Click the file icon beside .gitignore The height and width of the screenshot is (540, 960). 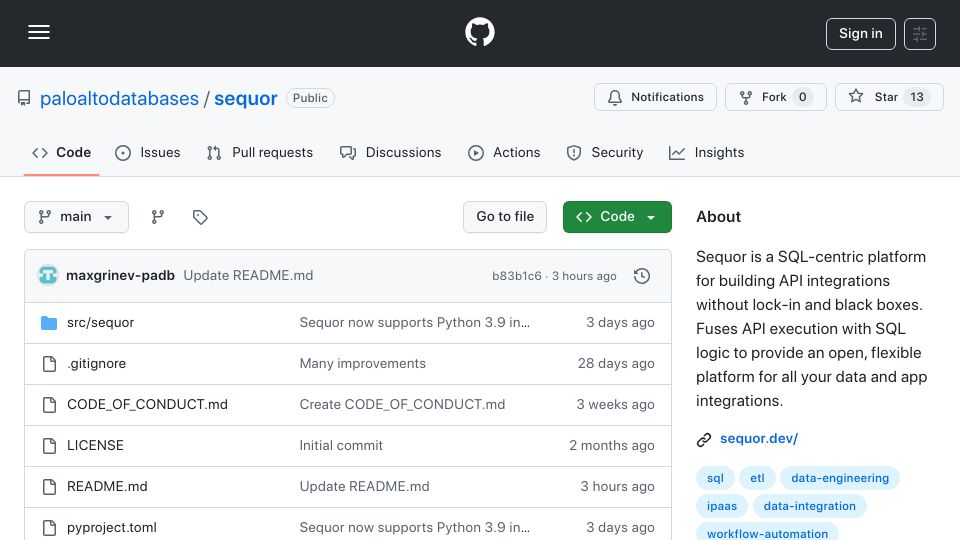(x=49, y=364)
